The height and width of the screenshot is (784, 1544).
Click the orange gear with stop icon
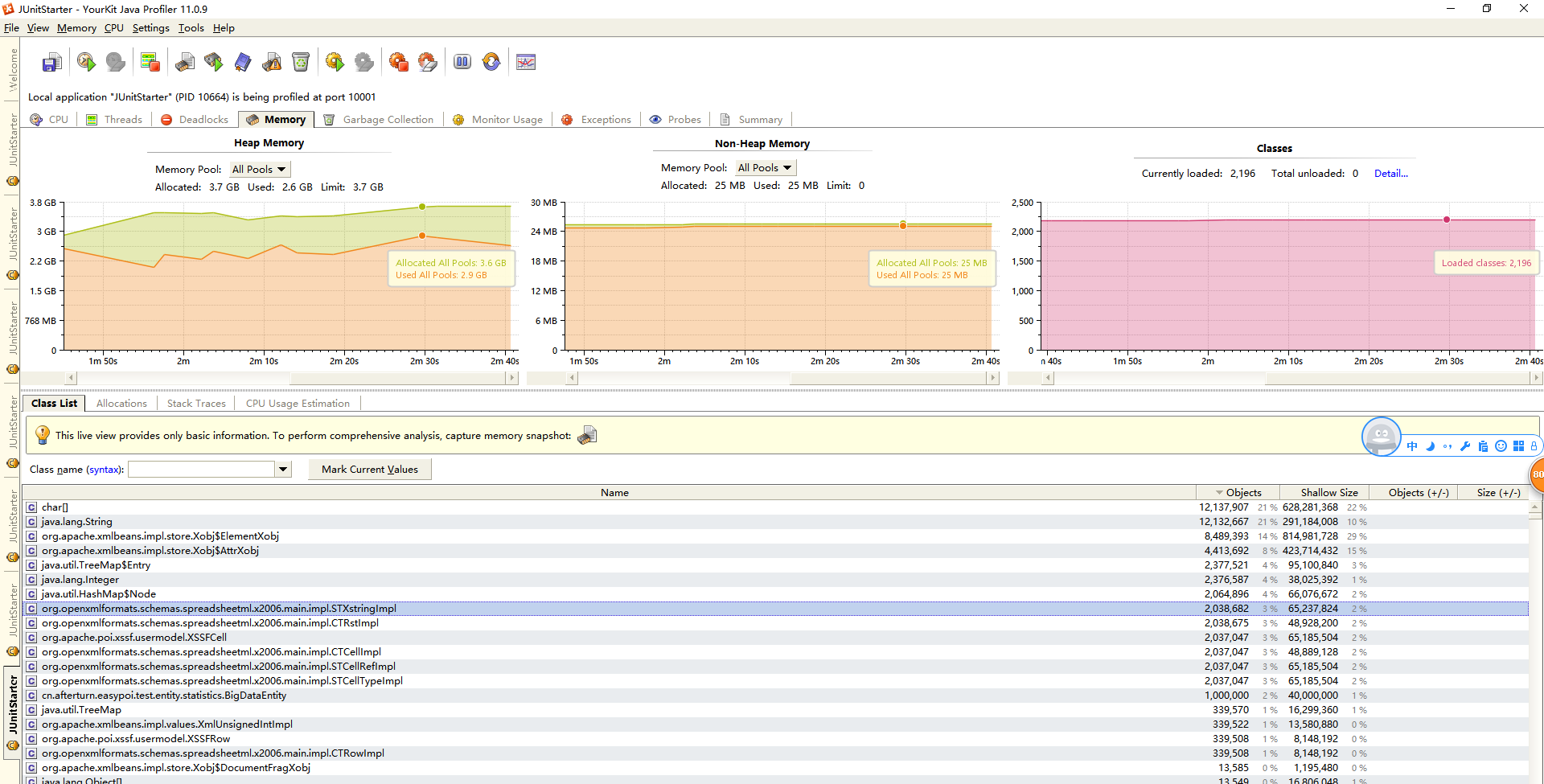point(398,62)
